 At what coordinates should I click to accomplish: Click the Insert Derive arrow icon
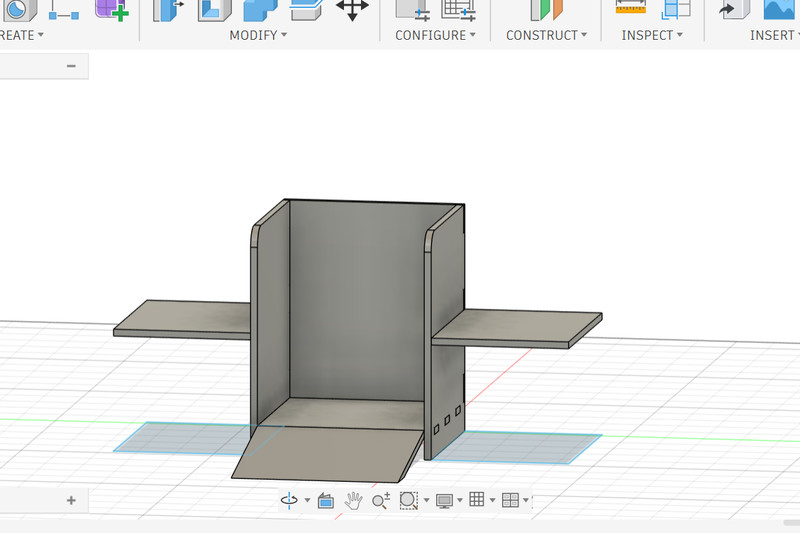pos(735,9)
